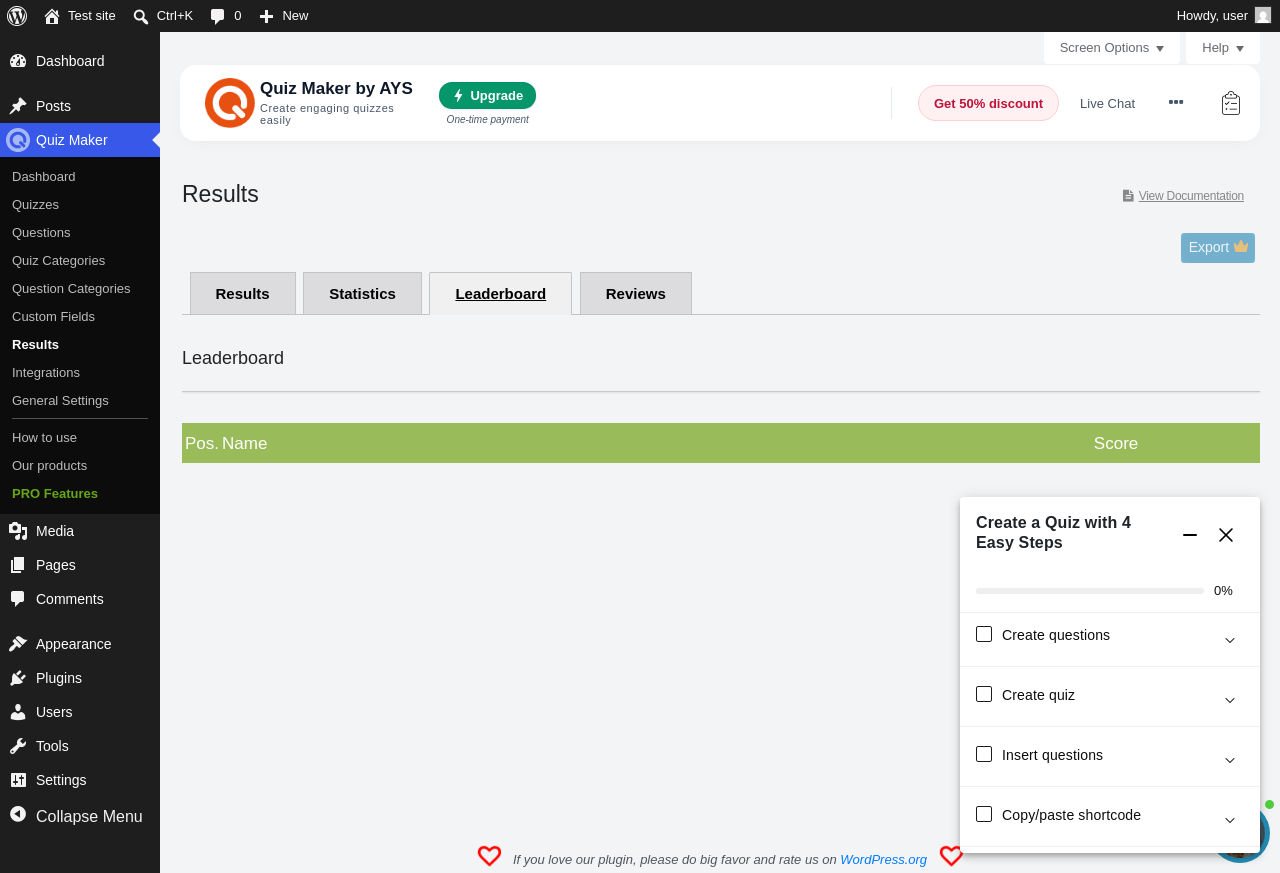Open Questions in Quiz Maker submenu
This screenshot has width=1280, height=873.
(x=41, y=233)
